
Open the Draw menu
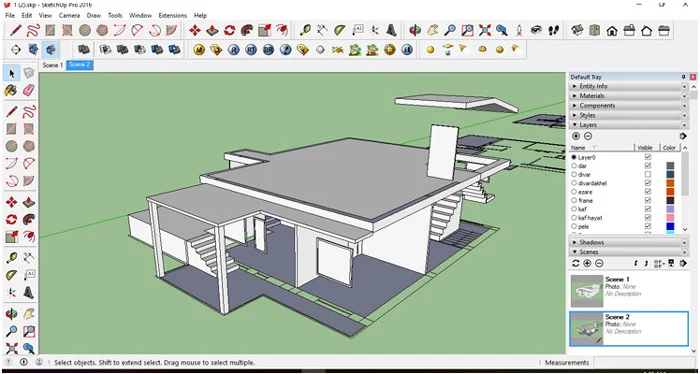pos(94,15)
